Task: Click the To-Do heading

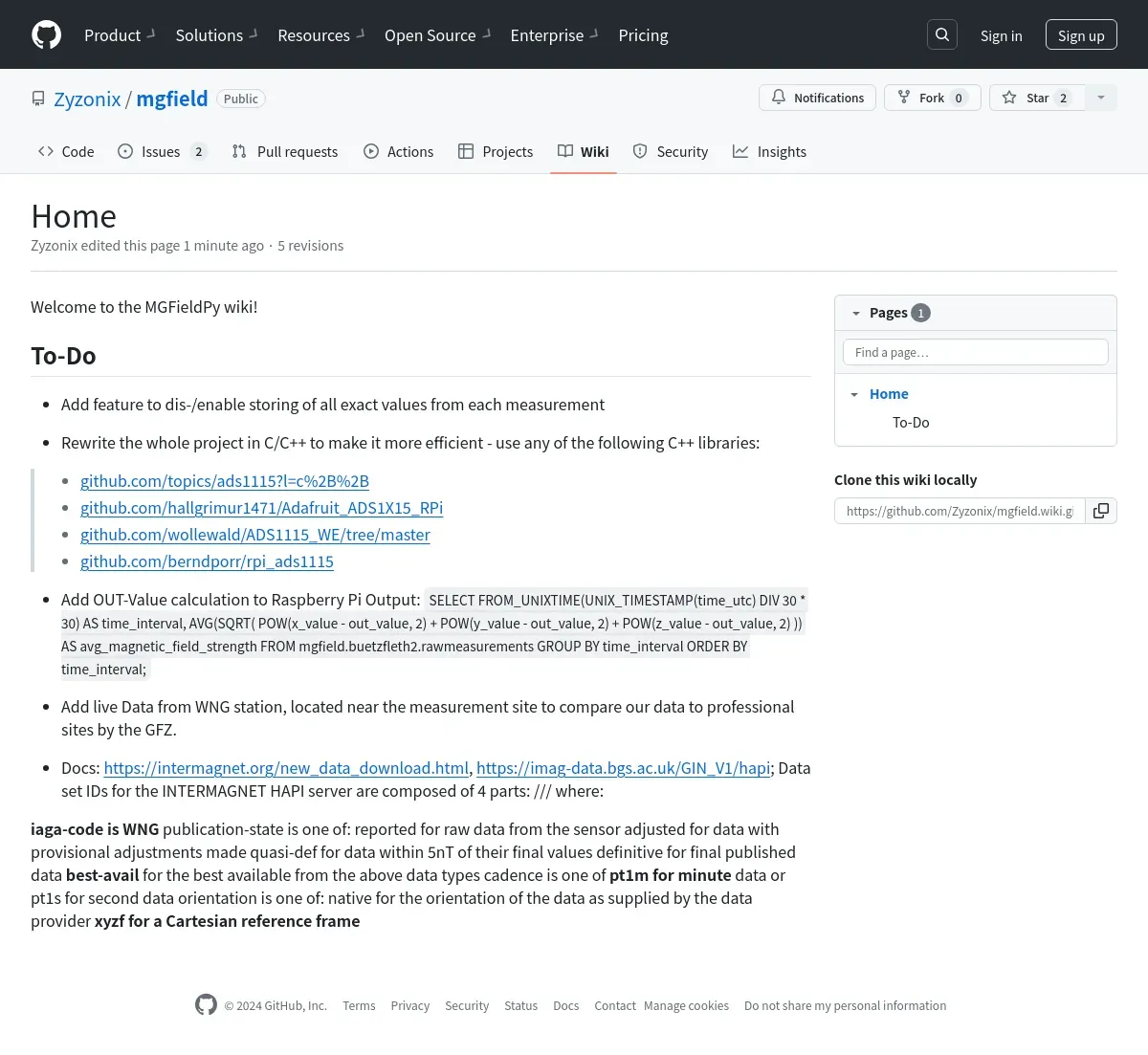Action: tap(63, 356)
